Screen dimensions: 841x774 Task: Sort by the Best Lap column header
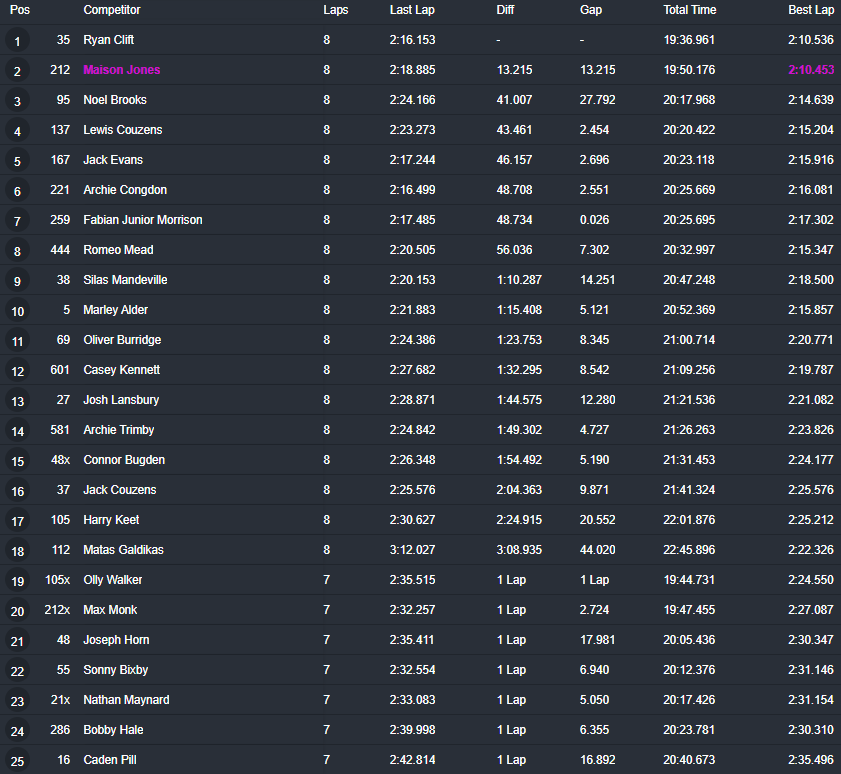tap(810, 10)
